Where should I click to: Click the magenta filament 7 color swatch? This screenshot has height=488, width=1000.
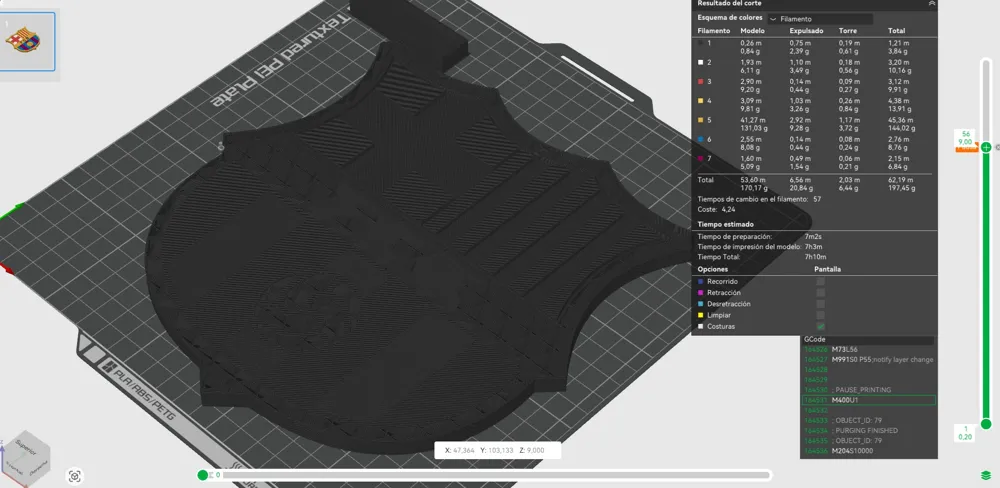[701, 158]
